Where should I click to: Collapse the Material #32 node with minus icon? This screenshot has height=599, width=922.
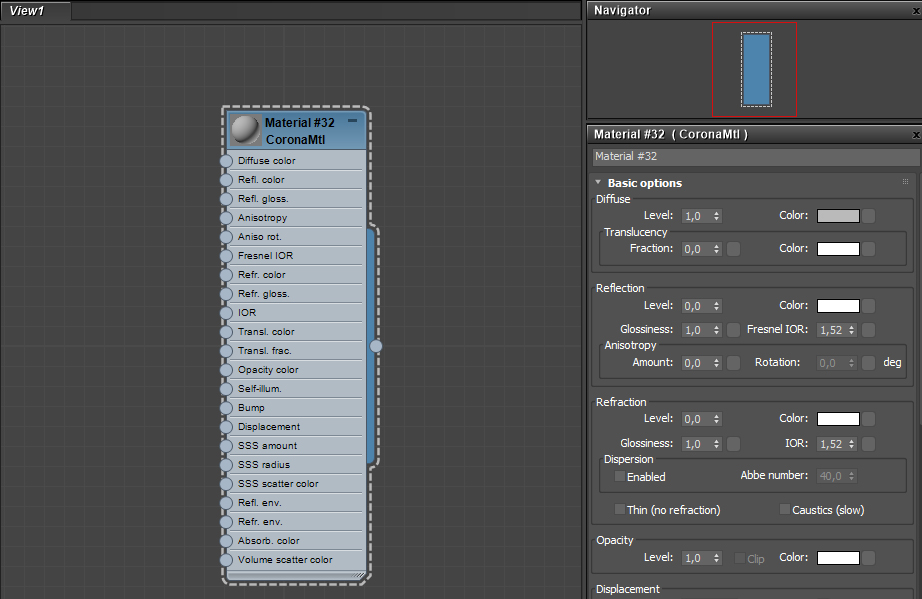click(352, 121)
